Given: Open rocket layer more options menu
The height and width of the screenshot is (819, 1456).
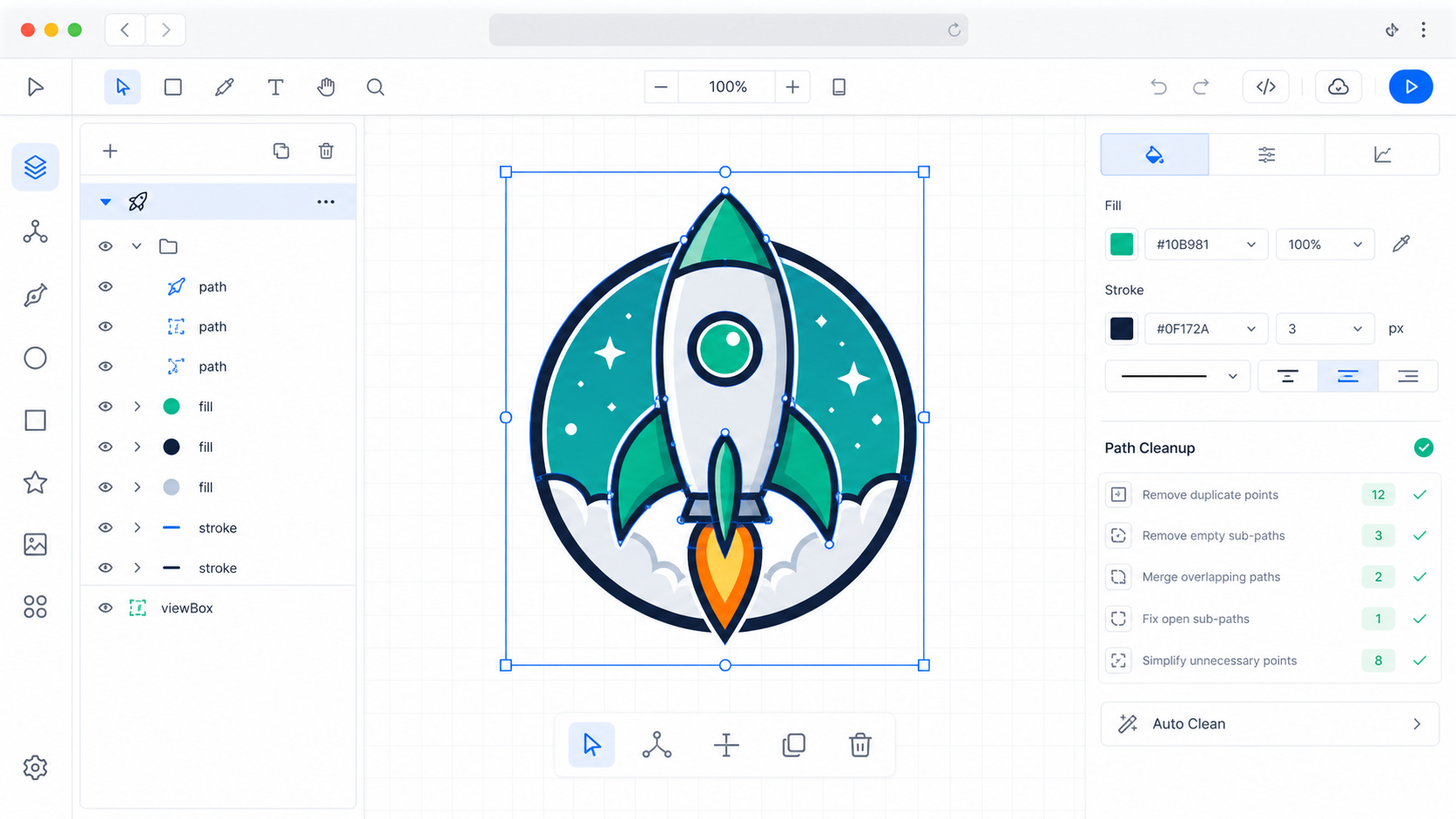Looking at the screenshot, I should (x=326, y=202).
